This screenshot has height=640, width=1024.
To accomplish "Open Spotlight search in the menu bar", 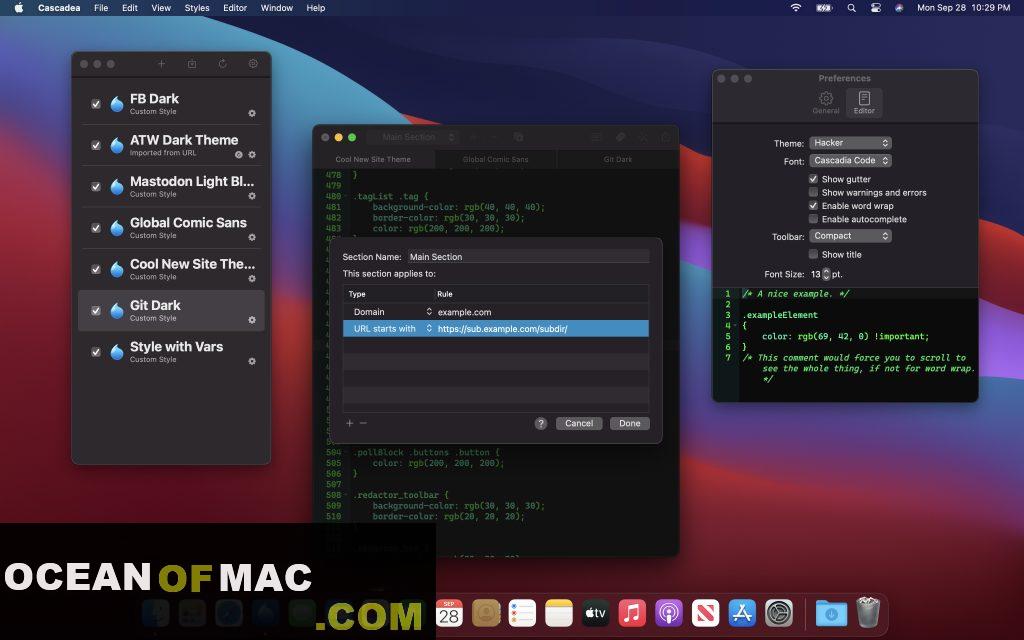I will pos(851,8).
